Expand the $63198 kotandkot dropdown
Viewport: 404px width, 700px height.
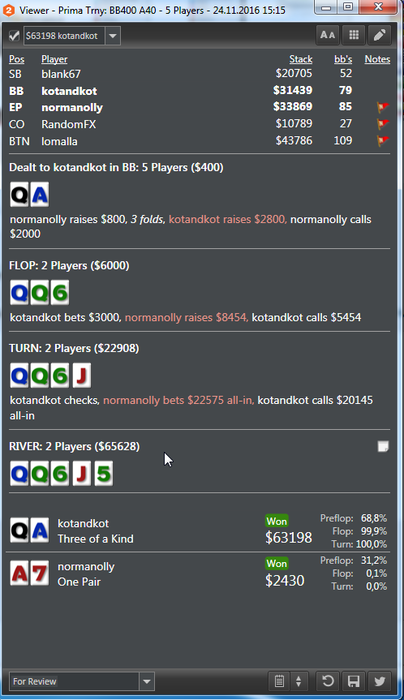click(x=112, y=36)
